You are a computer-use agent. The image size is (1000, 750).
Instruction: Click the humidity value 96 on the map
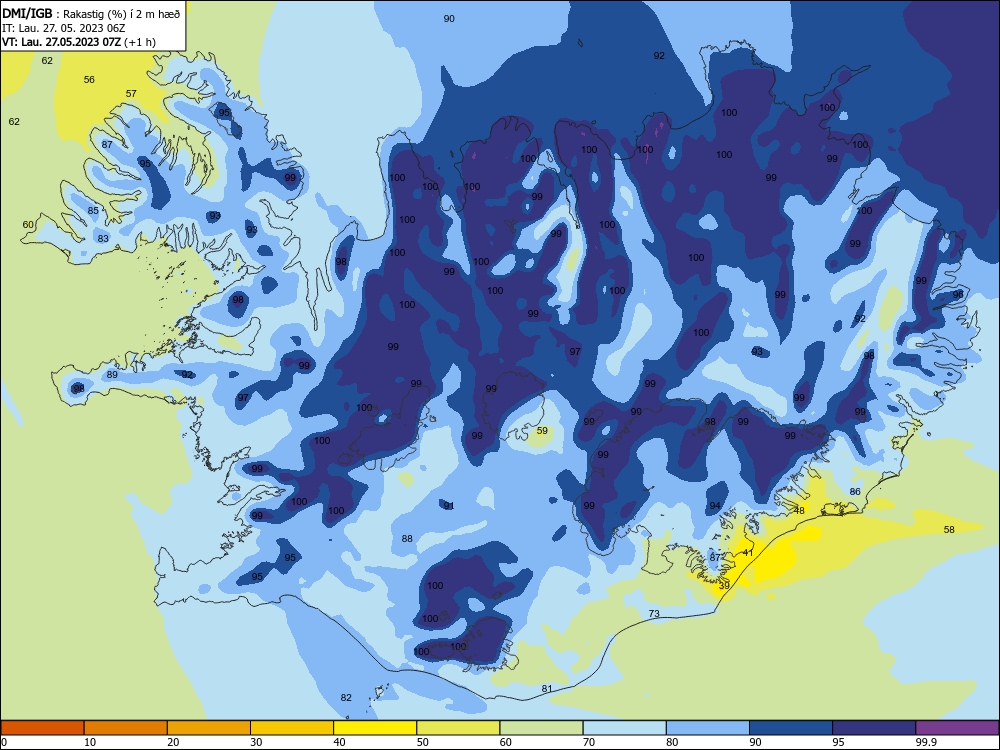click(x=958, y=295)
